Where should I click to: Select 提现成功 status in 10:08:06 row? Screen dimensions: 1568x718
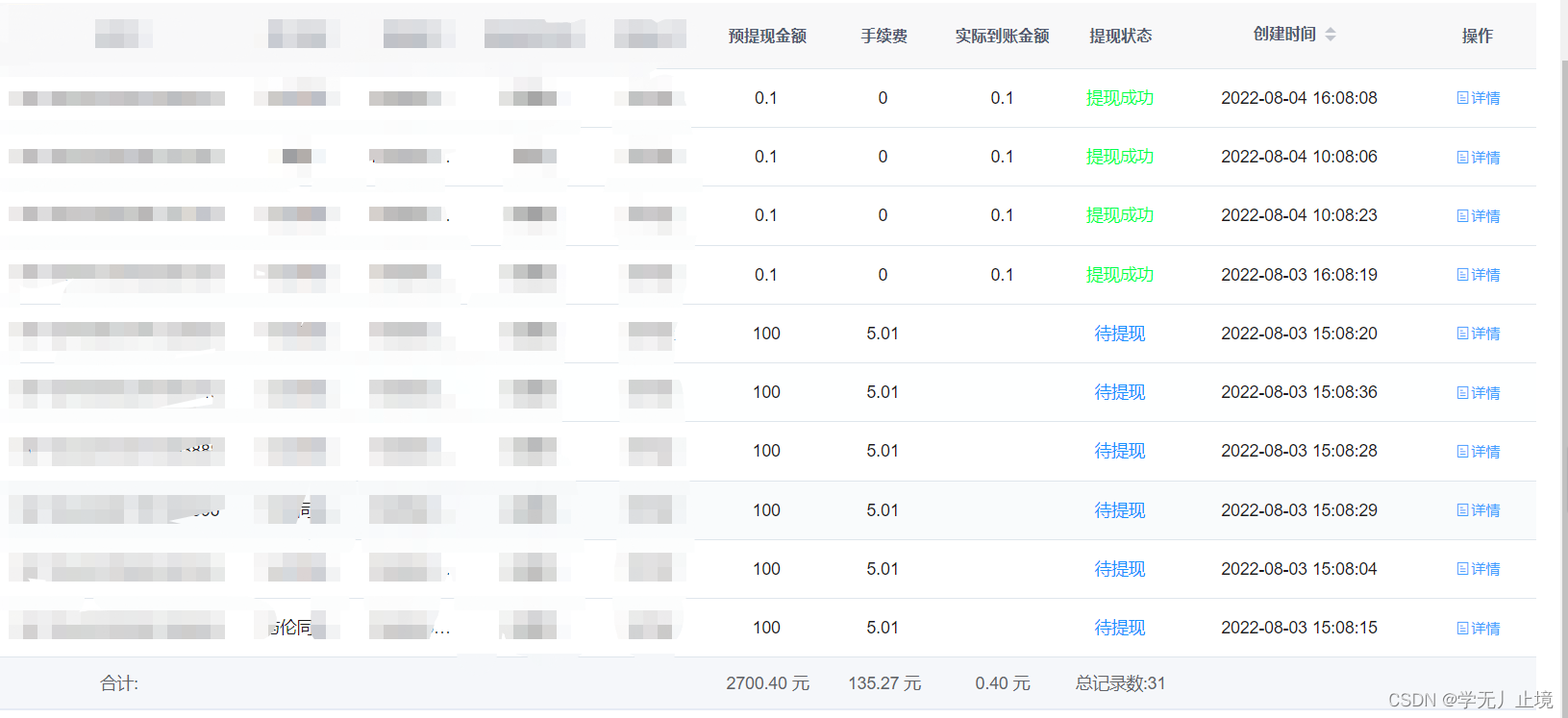1120,157
